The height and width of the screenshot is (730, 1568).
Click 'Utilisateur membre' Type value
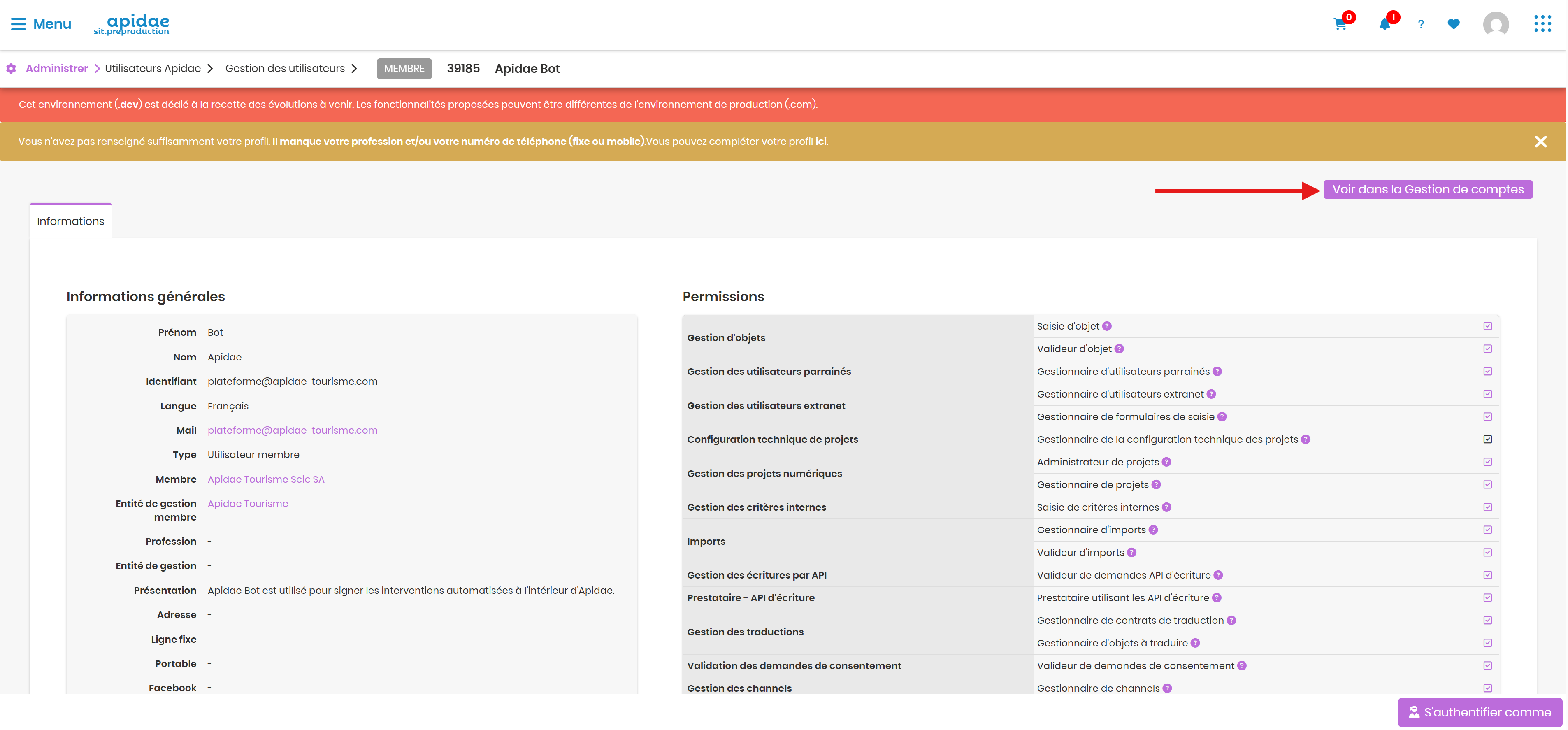pos(253,455)
